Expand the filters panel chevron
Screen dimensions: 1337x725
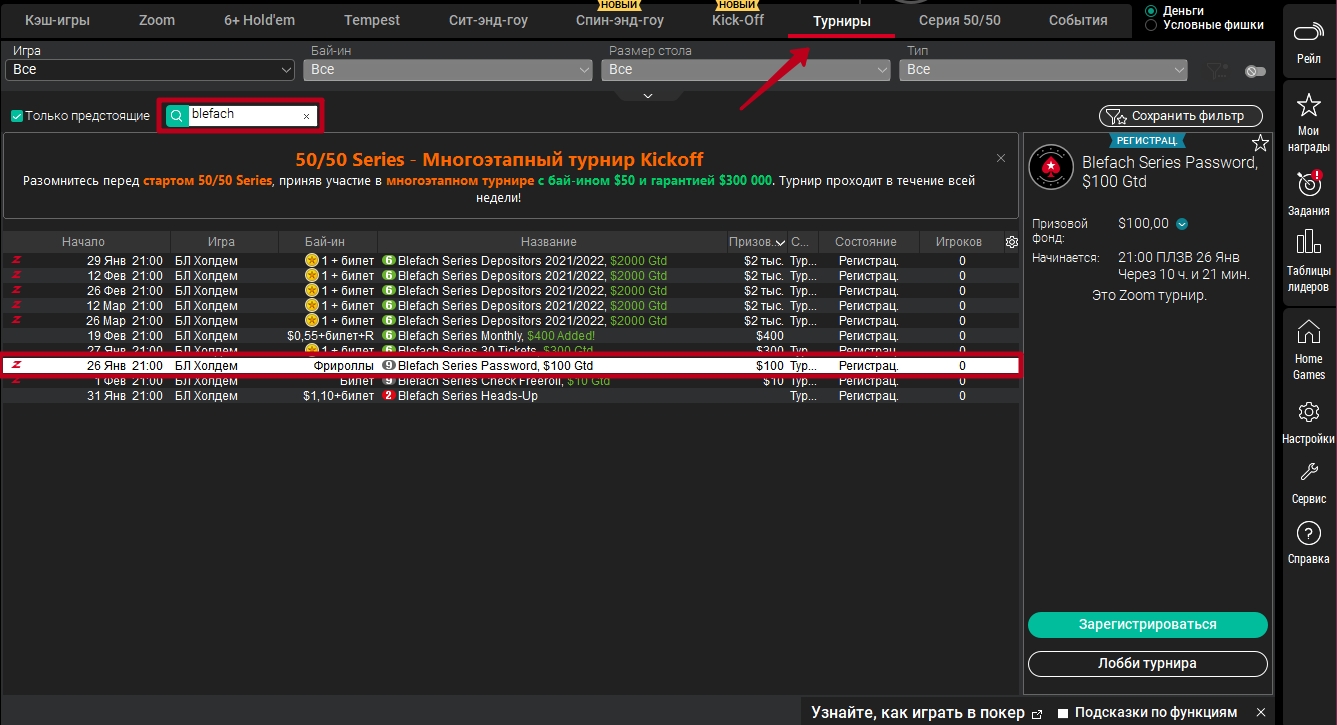648,95
